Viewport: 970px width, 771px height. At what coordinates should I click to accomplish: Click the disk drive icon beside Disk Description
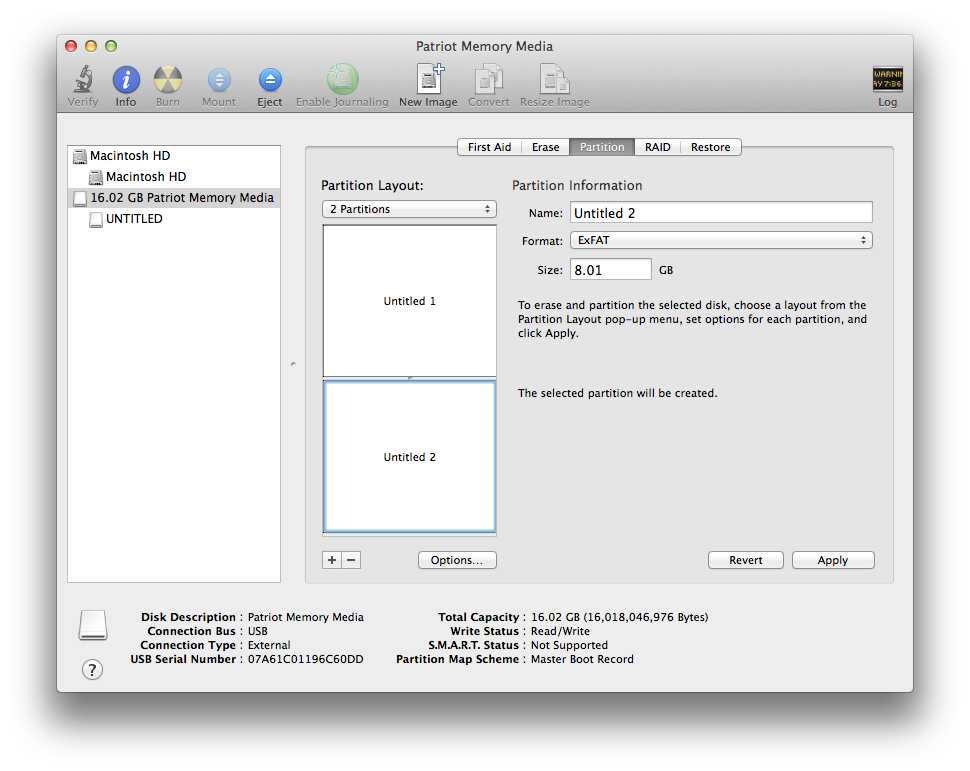pyautogui.click(x=93, y=625)
